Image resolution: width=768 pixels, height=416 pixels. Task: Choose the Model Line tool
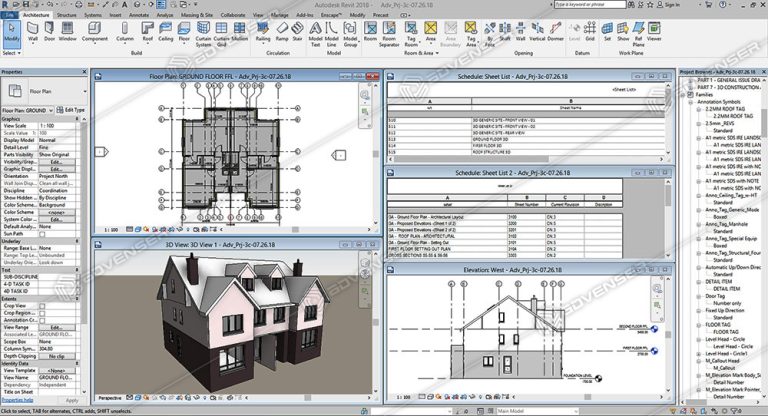point(332,34)
